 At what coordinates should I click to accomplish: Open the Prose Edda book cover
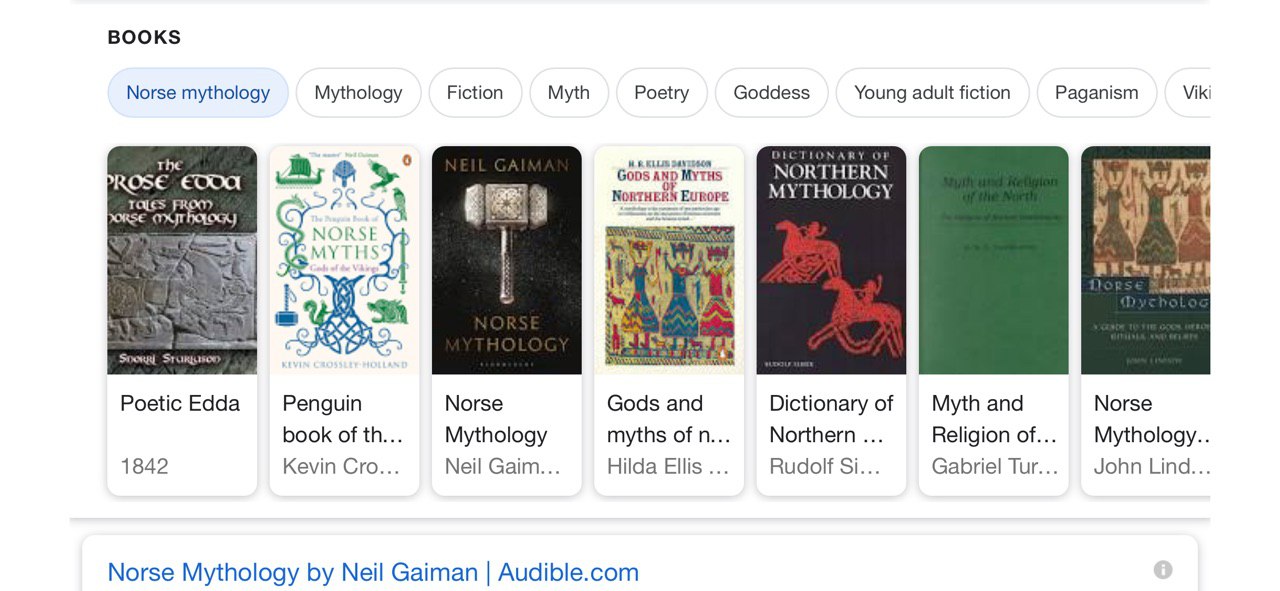(x=182, y=260)
